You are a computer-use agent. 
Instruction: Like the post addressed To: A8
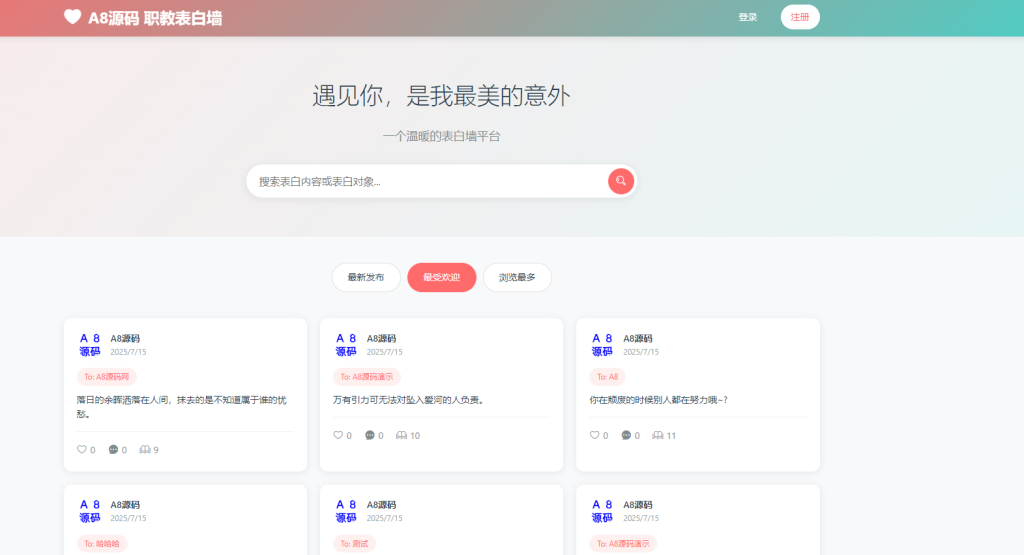tap(594, 435)
